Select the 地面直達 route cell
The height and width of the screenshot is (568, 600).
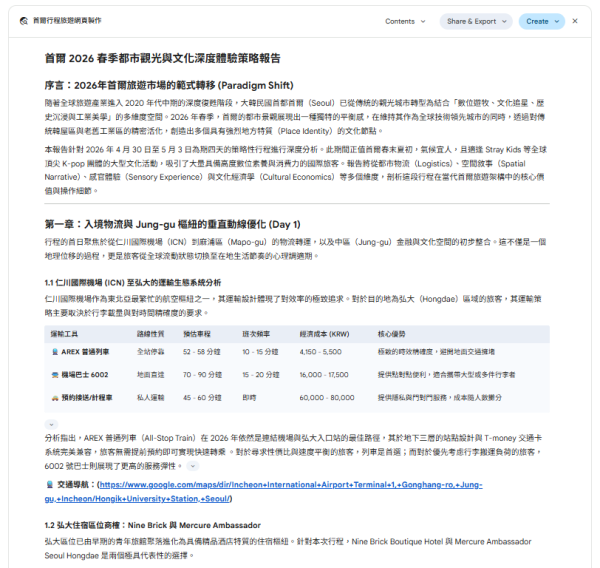coord(150,375)
